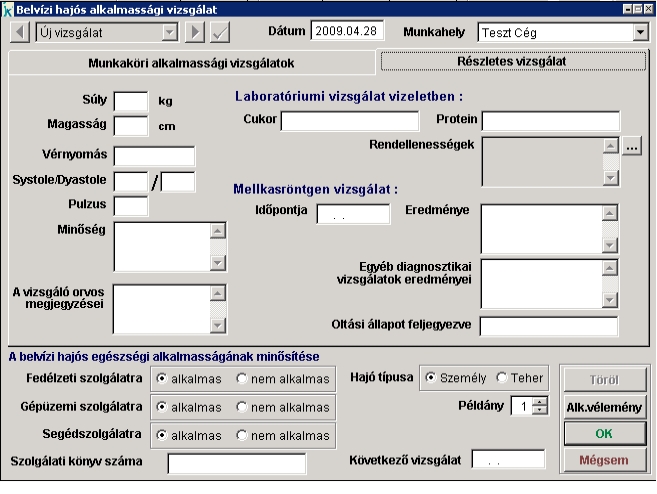Select alkalmas for Gépüzemi szolgálatra
Screen dimensions: 657x494
point(161,407)
